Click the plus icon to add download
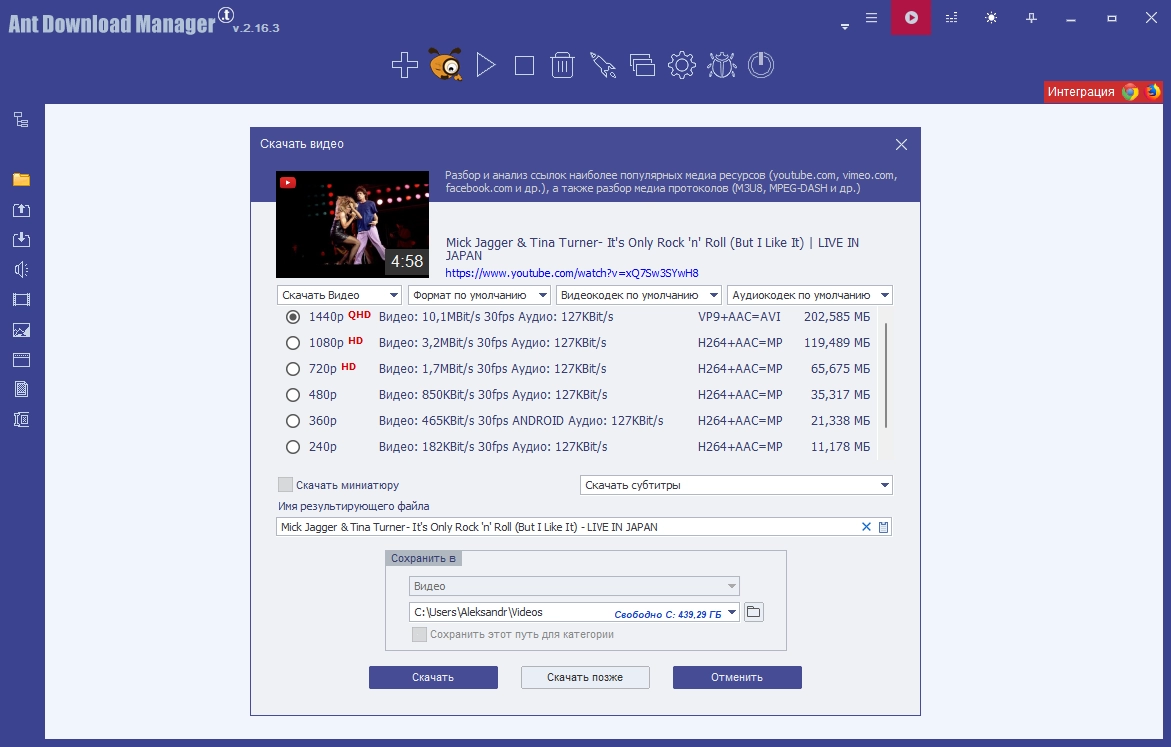 [405, 65]
